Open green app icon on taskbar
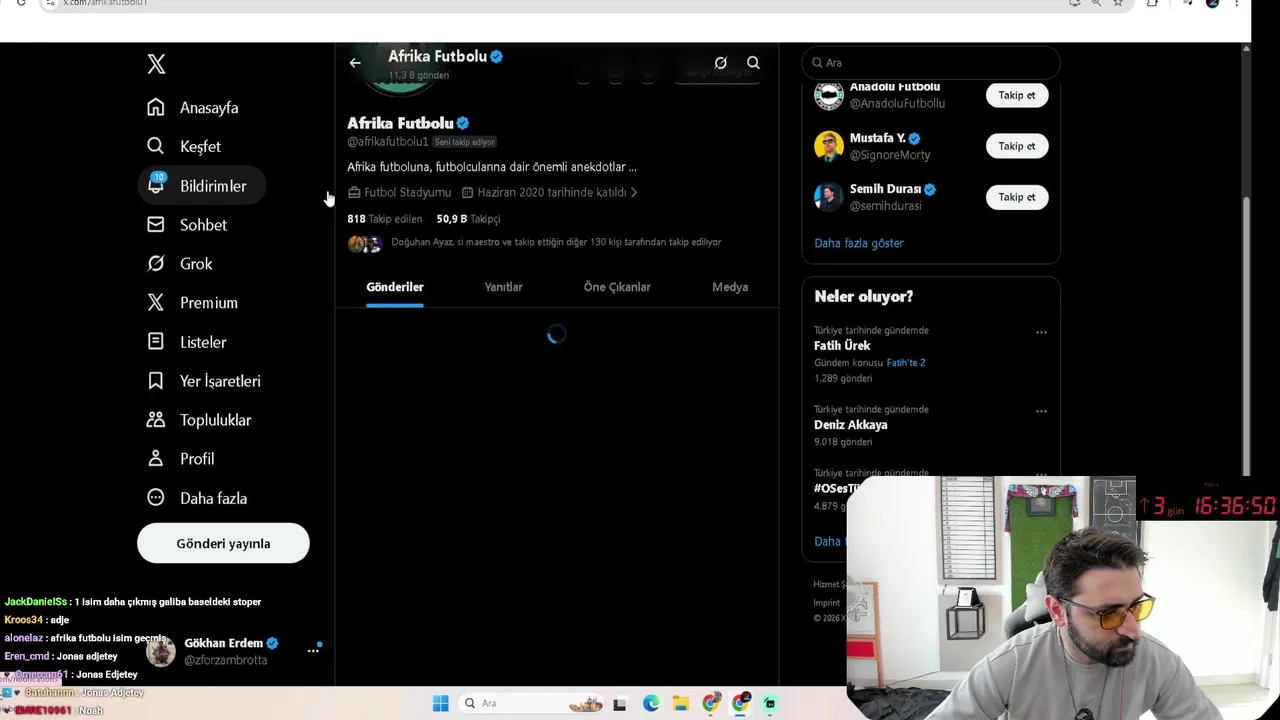The width and height of the screenshot is (1280, 720). click(x=770, y=704)
